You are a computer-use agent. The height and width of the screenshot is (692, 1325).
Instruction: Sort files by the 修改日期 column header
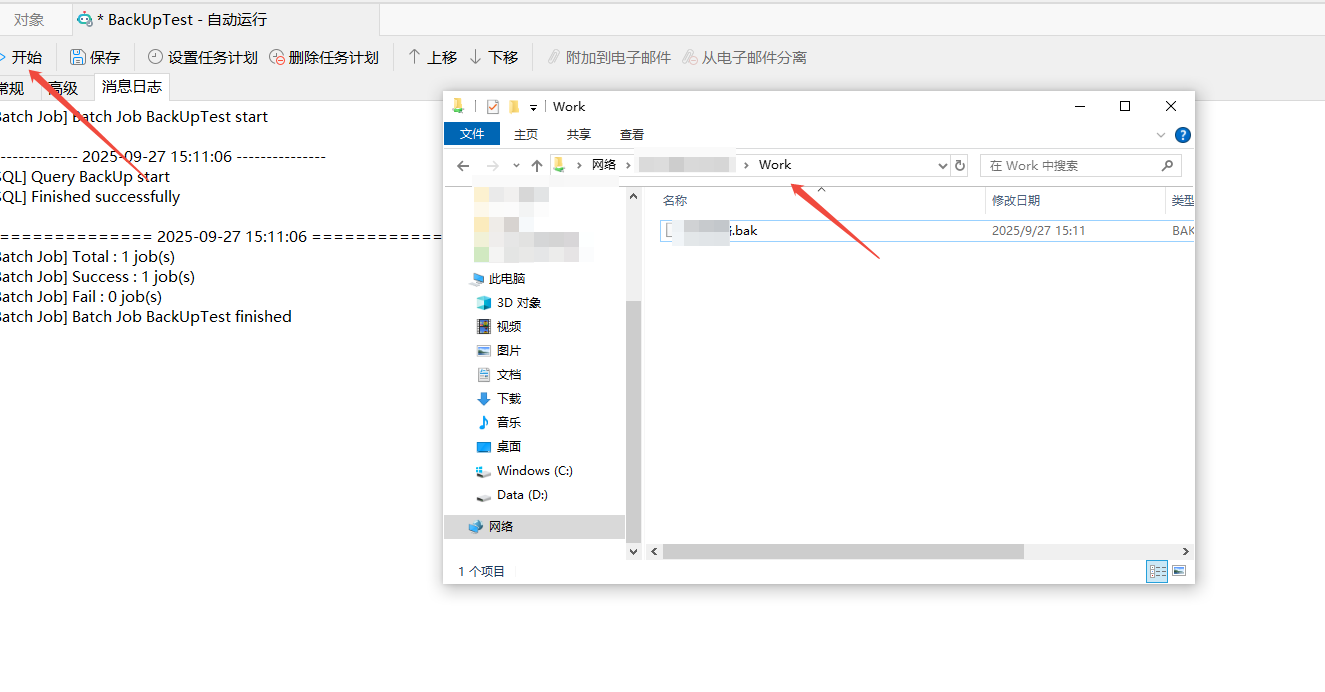pyautogui.click(x=1075, y=200)
